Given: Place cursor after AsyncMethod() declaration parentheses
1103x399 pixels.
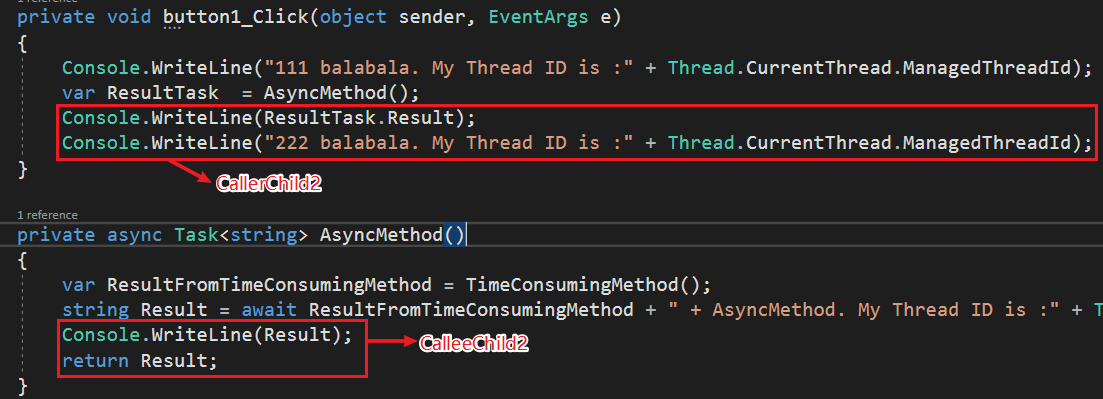Looking at the screenshot, I should click(x=466, y=234).
